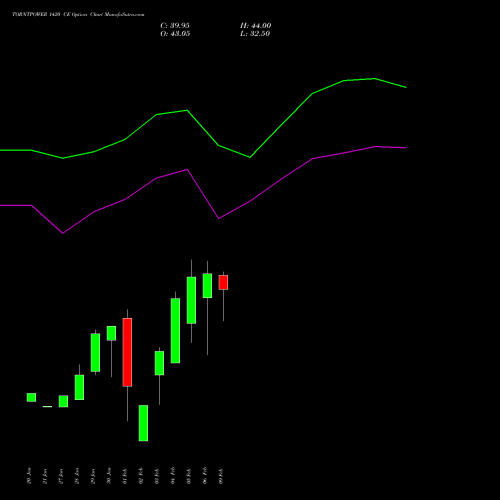Click the 20 Jan date label
The height and width of the screenshot is (500, 500).
(29, 476)
